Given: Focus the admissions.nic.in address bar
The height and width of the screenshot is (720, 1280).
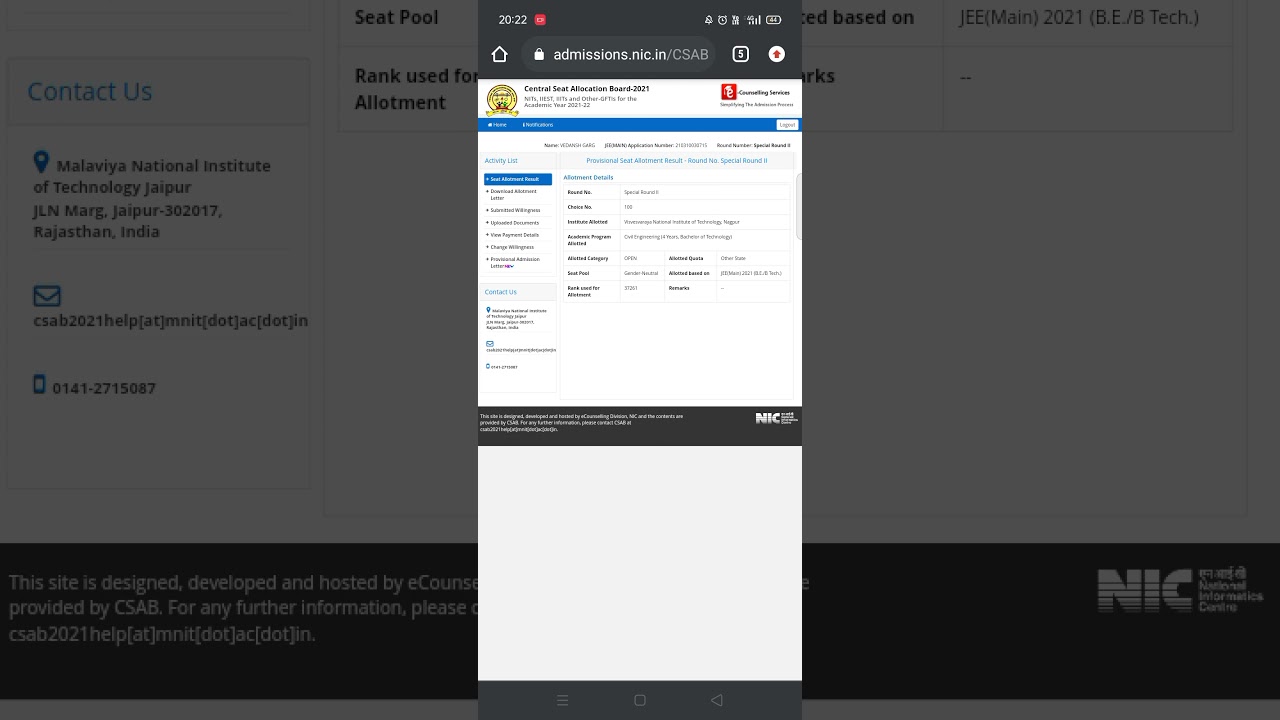Looking at the screenshot, I should (619, 55).
